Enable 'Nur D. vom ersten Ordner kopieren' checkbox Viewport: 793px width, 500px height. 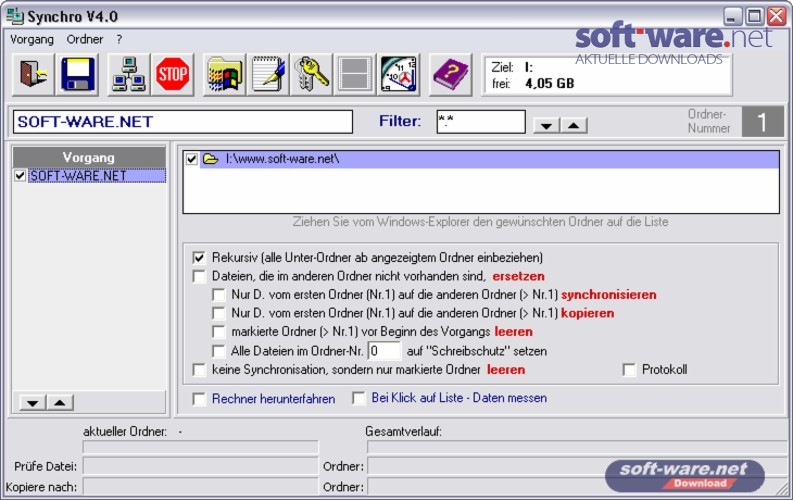coord(218,313)
